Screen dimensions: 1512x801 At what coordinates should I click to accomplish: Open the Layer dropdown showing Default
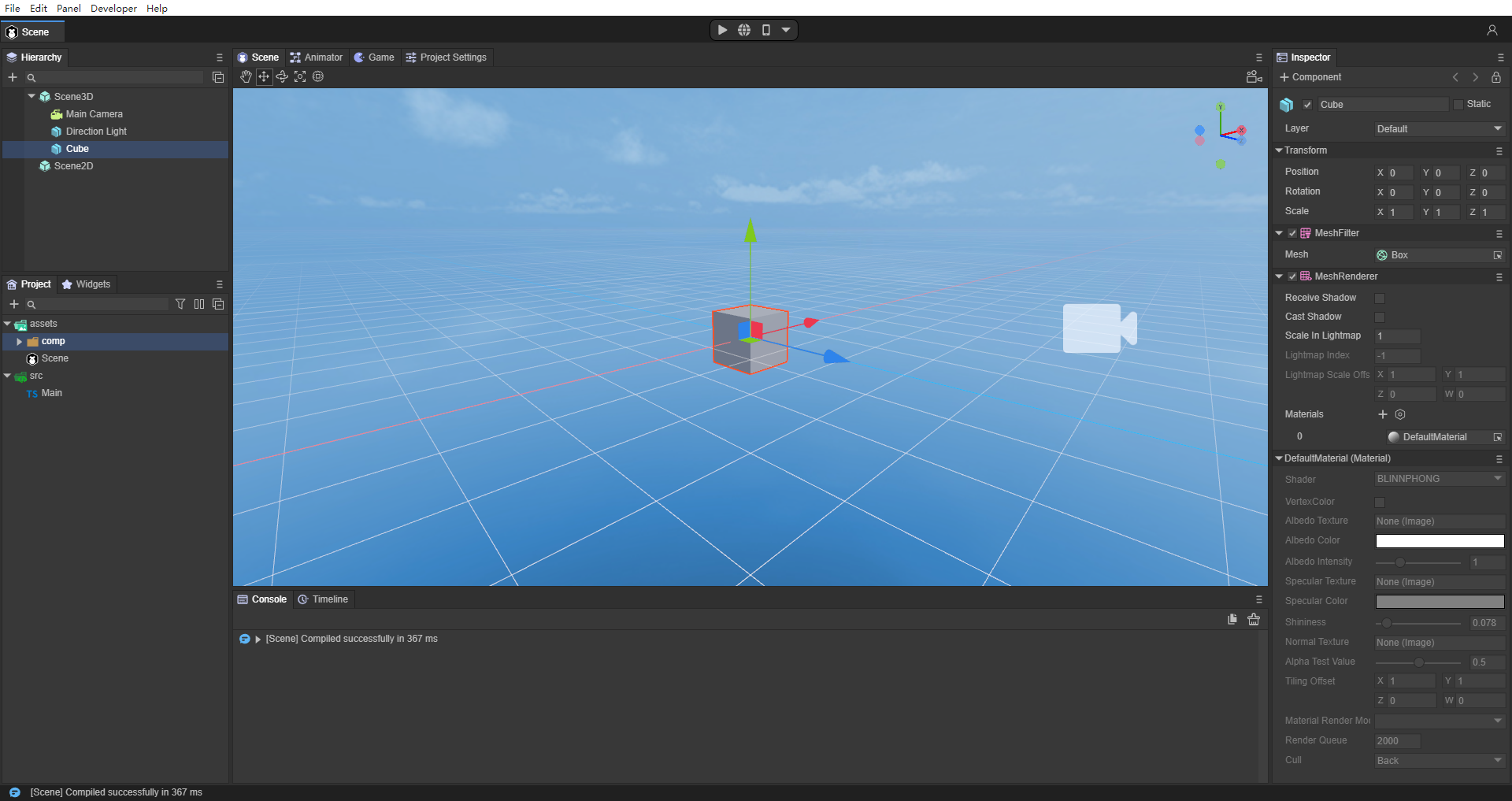point(1439,129)
